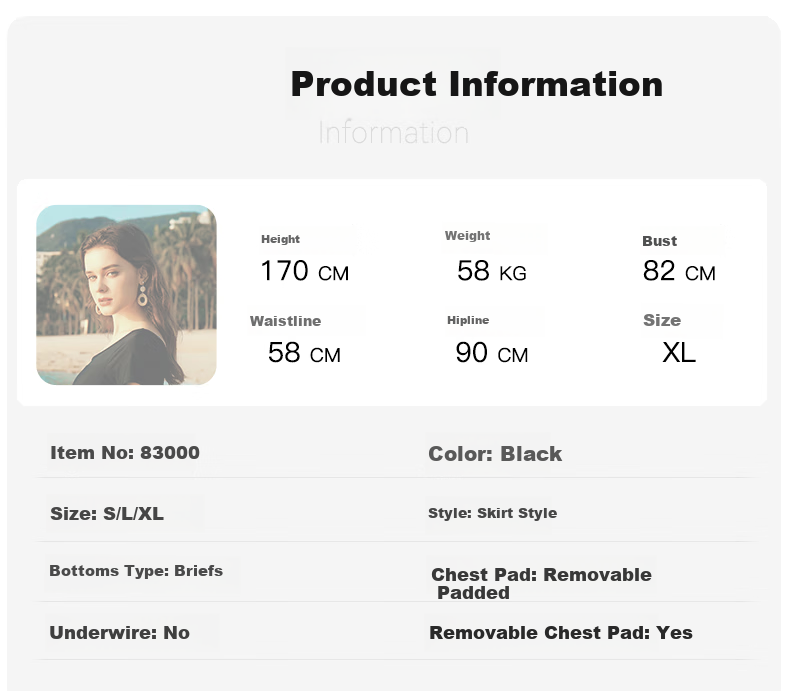Click the Size: S/L/XL row
This screenshot has height=691, width=790.
[x=107, y=514]
